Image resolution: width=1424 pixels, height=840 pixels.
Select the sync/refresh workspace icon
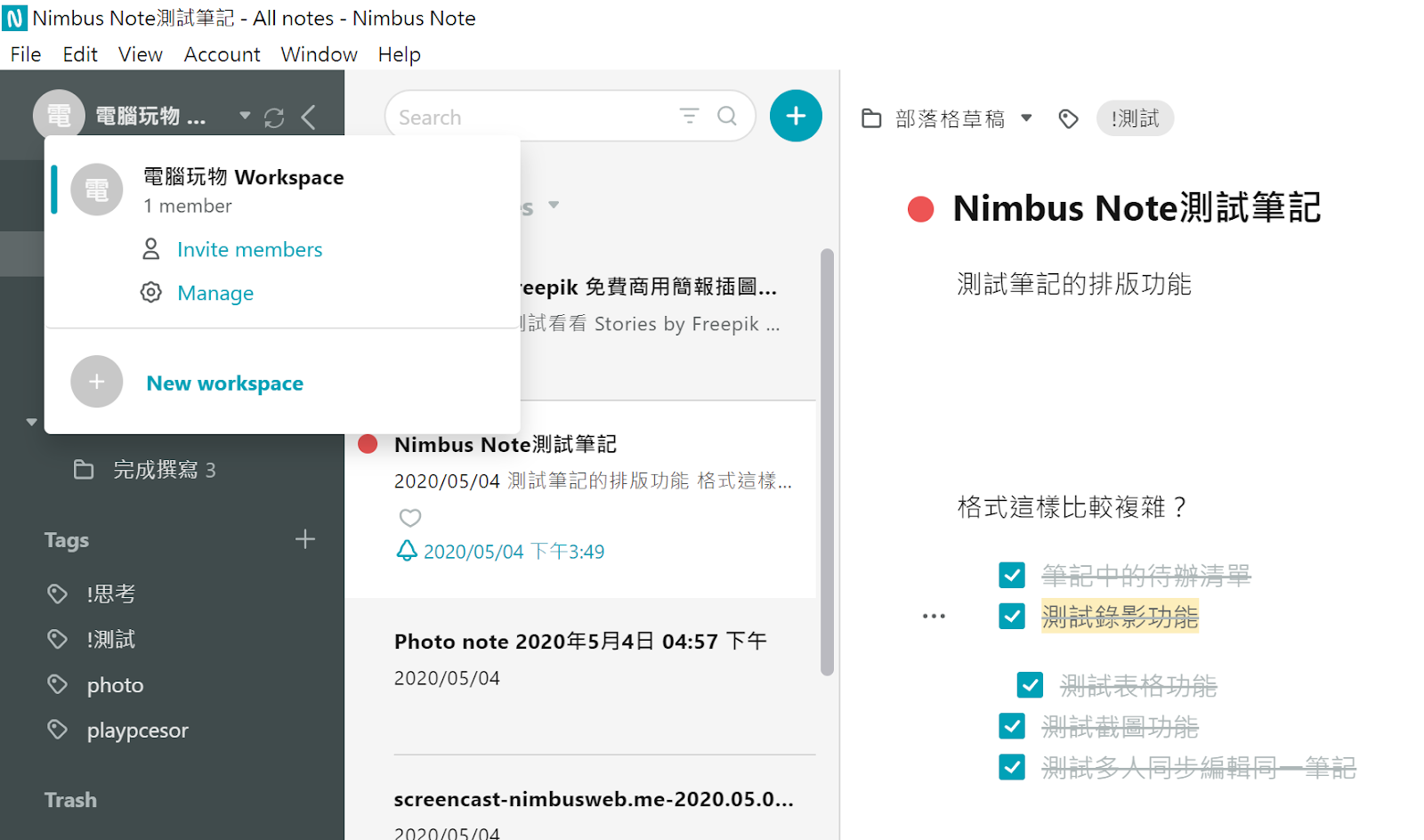274,117
